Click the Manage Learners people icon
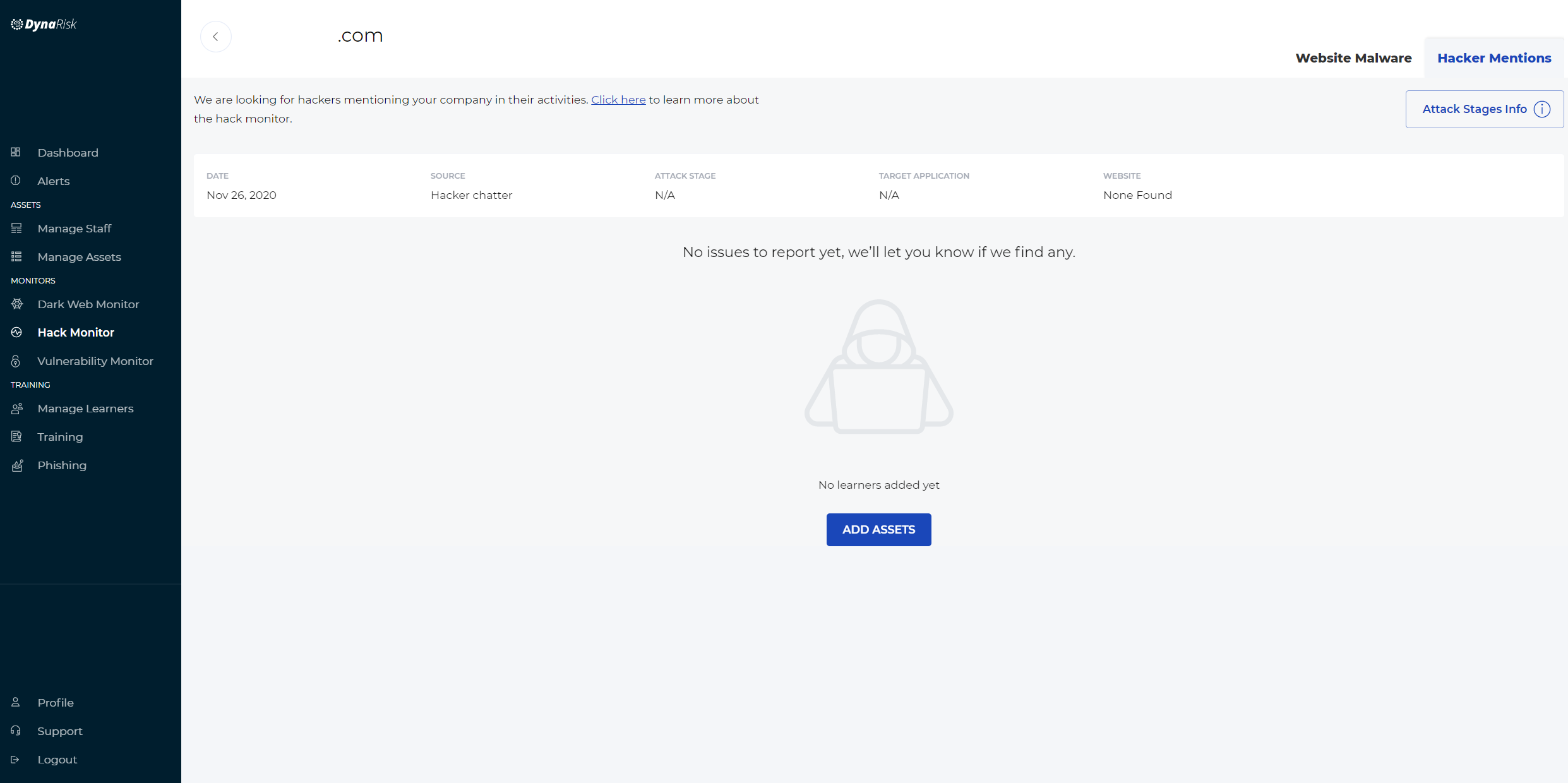This screenshot has height=783, width=1568. (17, 409)
